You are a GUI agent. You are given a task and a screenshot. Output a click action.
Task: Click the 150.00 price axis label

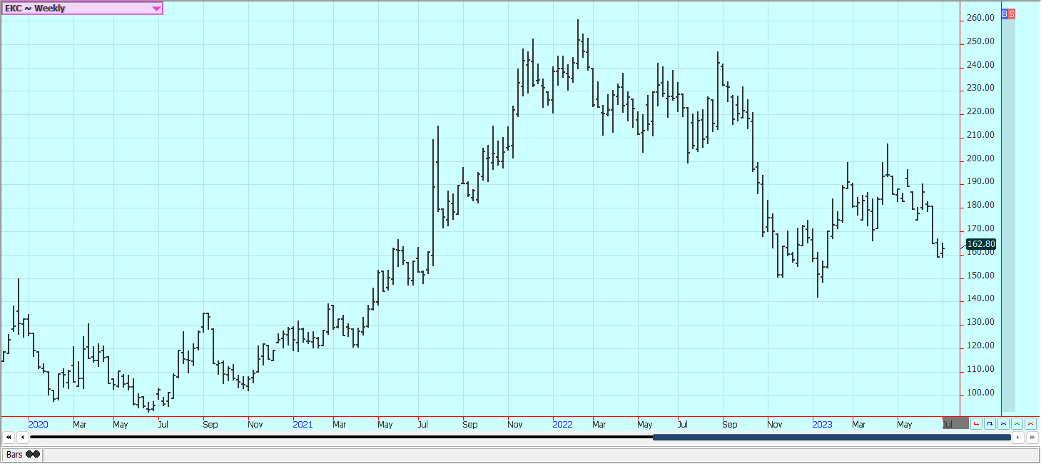coord(981,275)
